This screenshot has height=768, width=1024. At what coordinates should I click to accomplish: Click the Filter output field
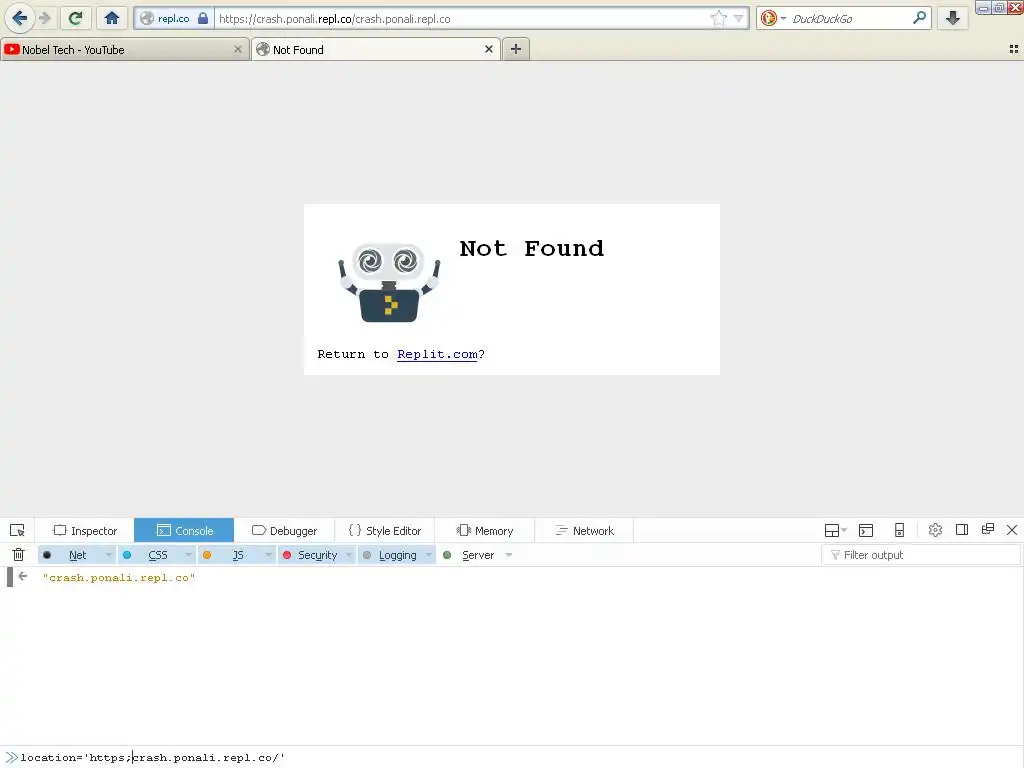[x=920, y=555]
